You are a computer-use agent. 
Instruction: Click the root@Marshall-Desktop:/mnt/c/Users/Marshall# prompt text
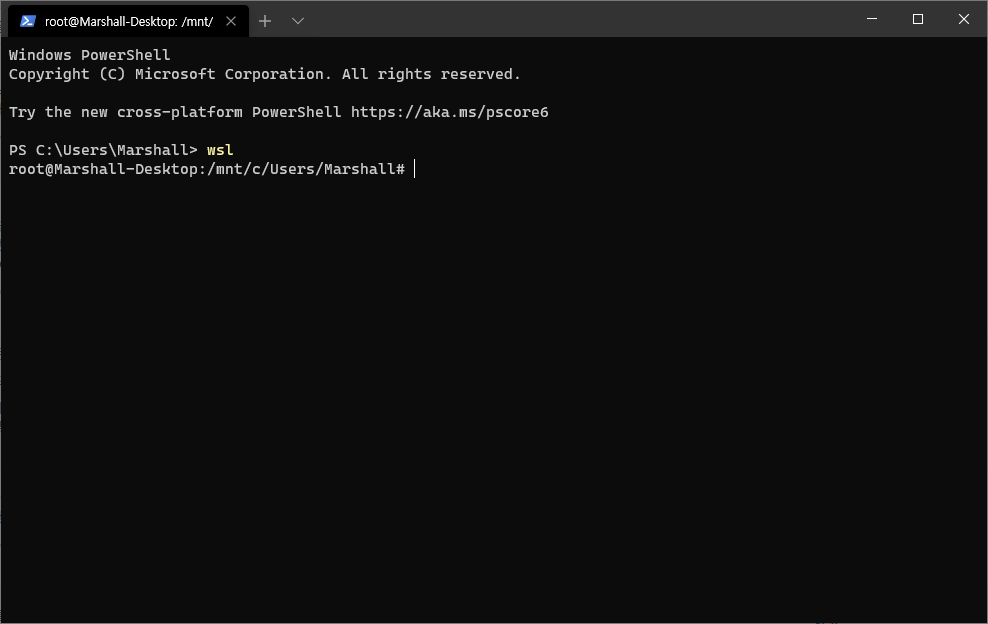206,169
